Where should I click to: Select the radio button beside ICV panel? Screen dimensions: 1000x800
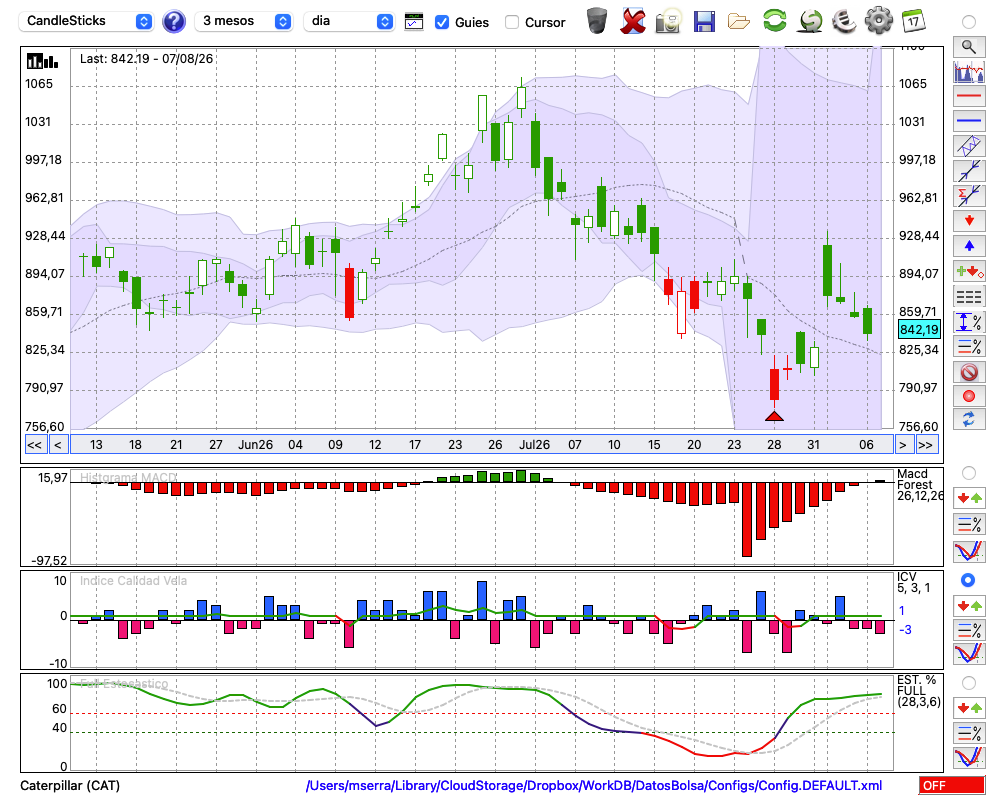click(968, 580)
